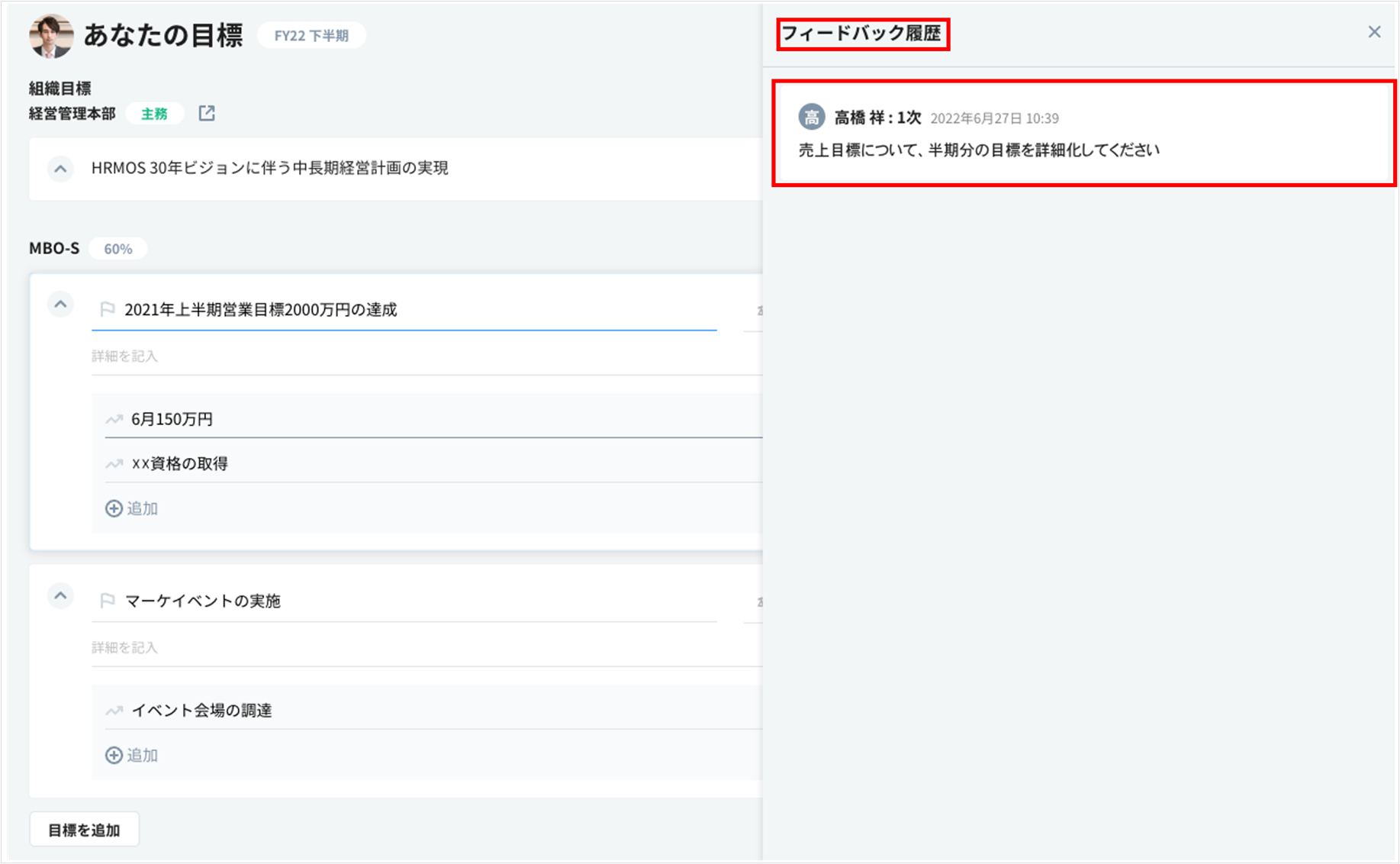Image resolution: width=1400 pixels, height=864 pixels.
Task: Add key result under イベント会場の調達
Action: (x=132, y=755)
